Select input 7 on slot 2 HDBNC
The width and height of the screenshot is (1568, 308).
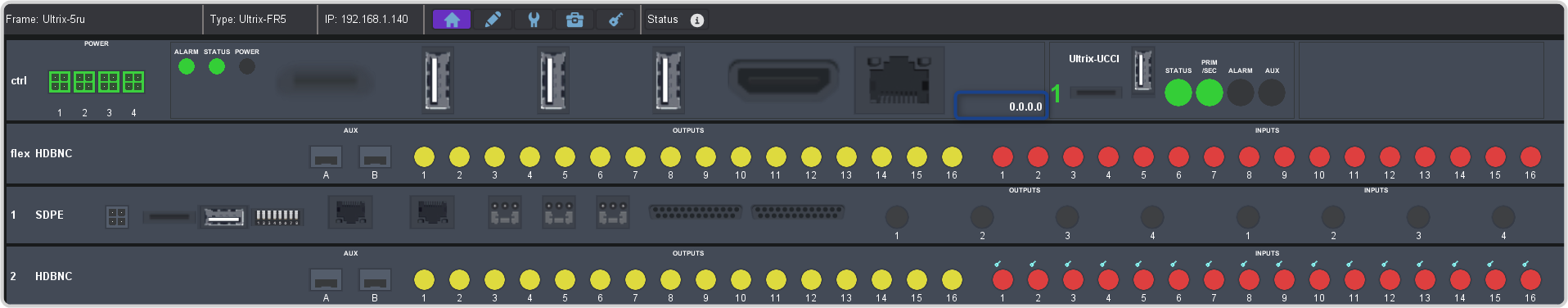tap(1214, 279)
